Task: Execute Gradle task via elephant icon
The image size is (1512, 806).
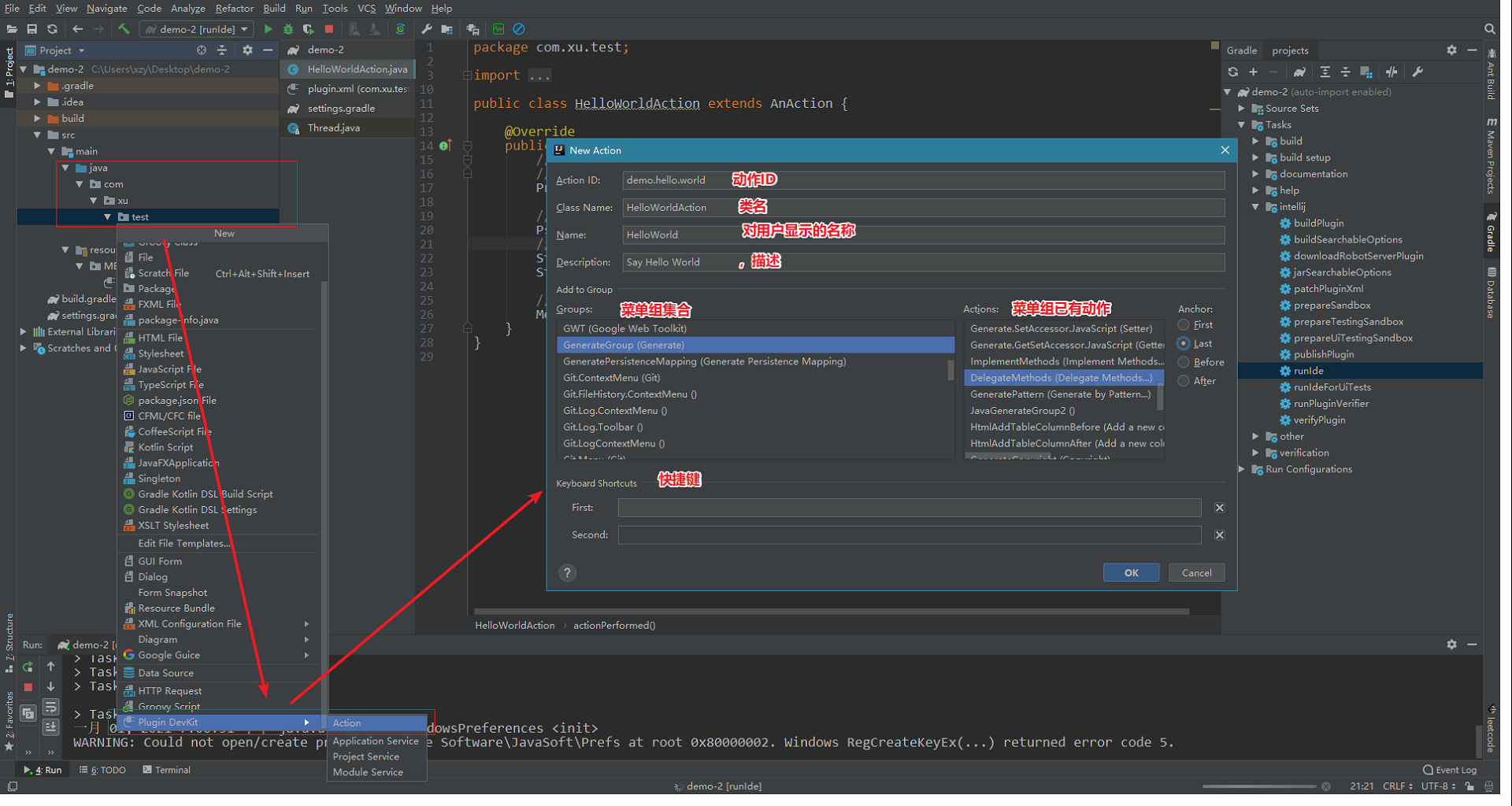Action: click(x=1299, y=72)
